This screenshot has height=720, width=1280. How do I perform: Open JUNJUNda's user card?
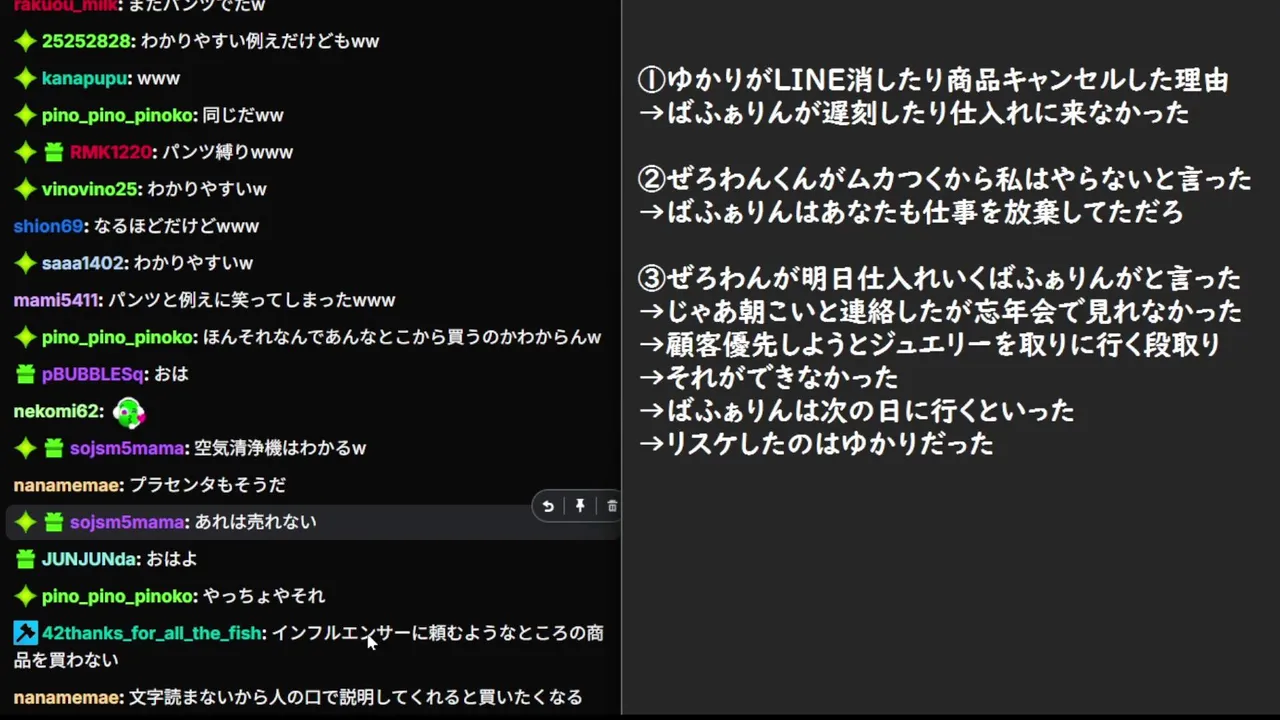[89, 559]
